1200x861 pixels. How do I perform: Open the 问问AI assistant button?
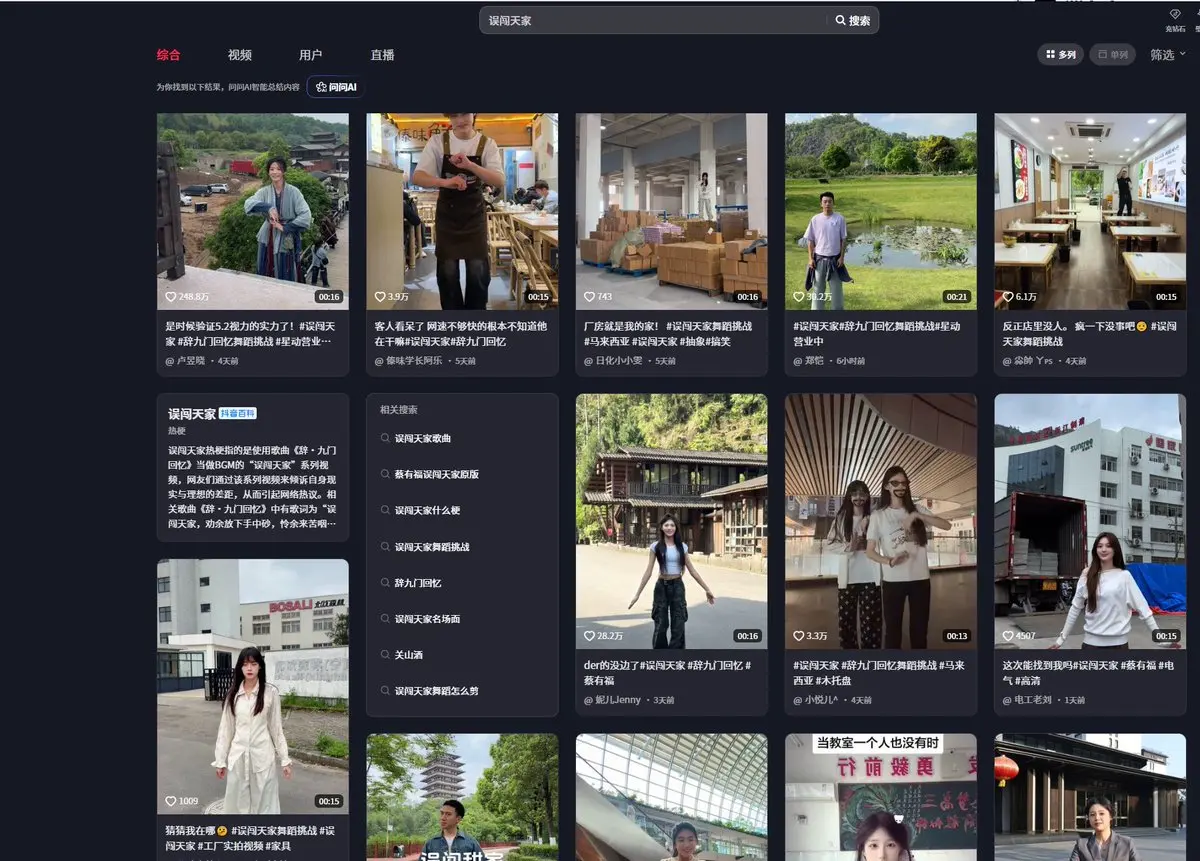(x=336, y=87)
